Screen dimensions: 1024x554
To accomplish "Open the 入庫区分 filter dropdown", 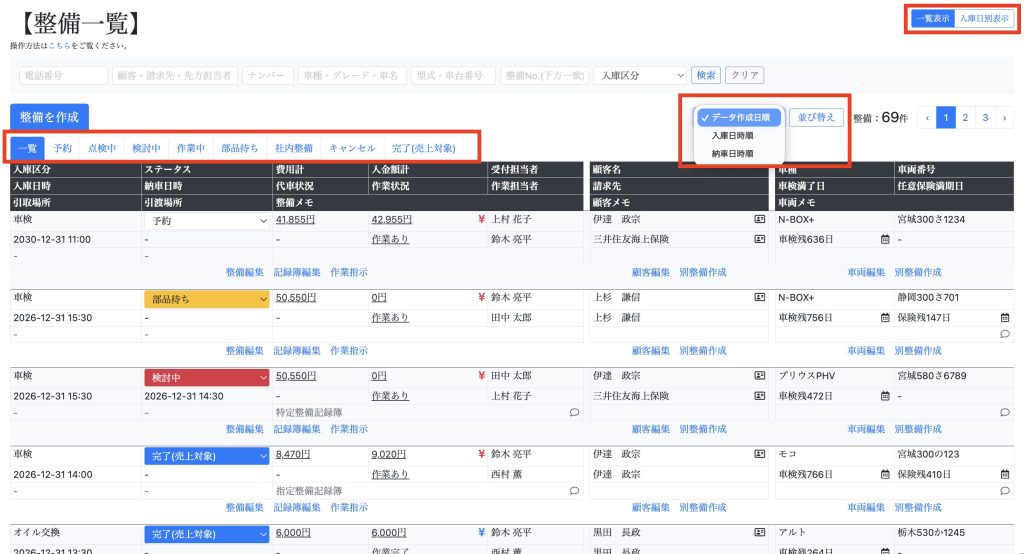I will click(640, 75).
